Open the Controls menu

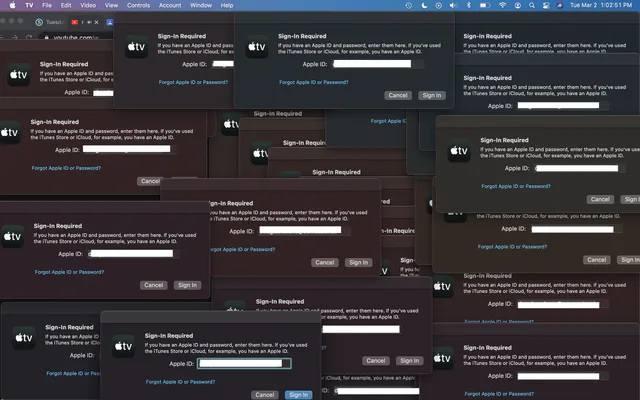point(138,5)
